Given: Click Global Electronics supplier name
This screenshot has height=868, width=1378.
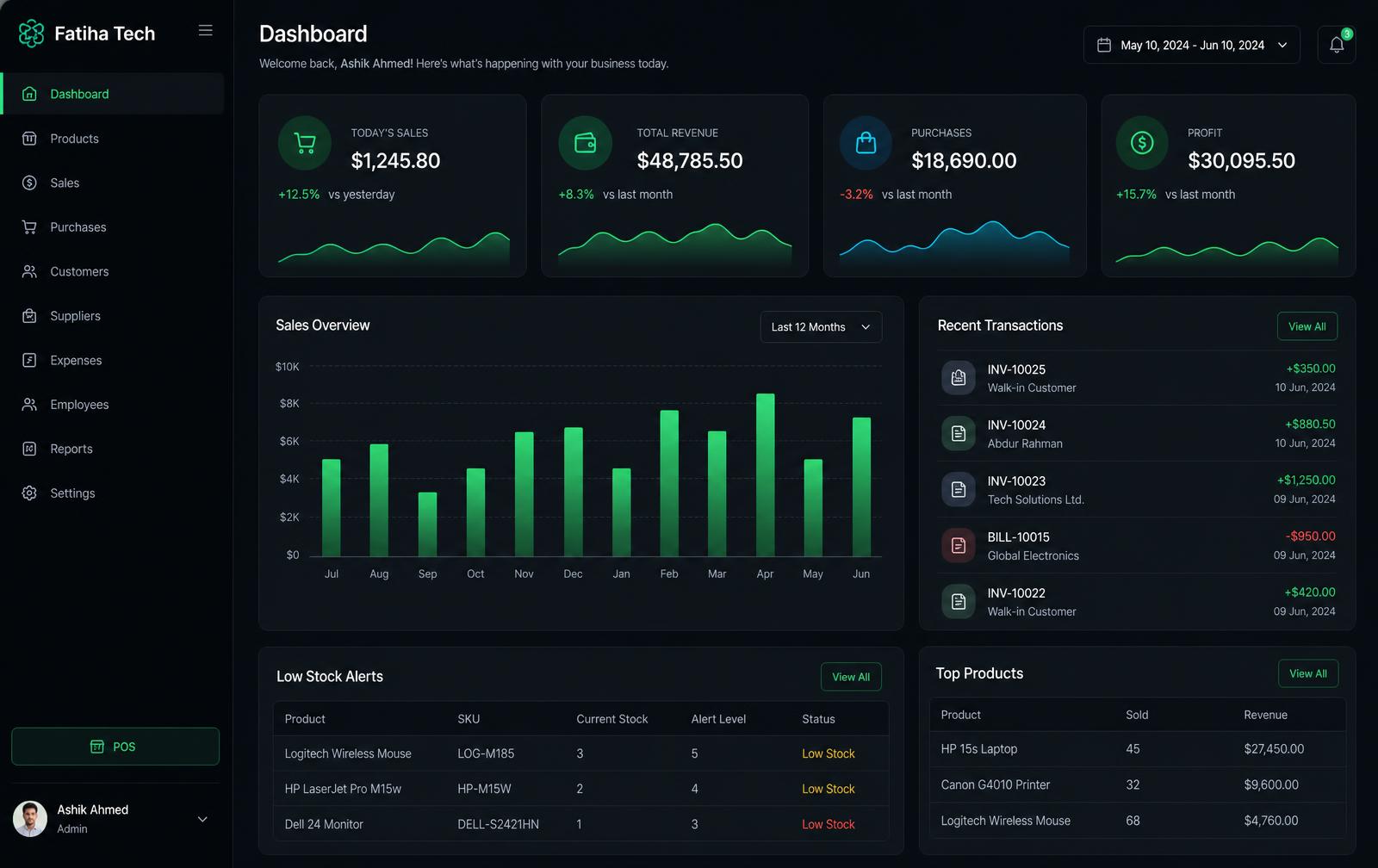Looking at the screenshot, I should 1033,555.
